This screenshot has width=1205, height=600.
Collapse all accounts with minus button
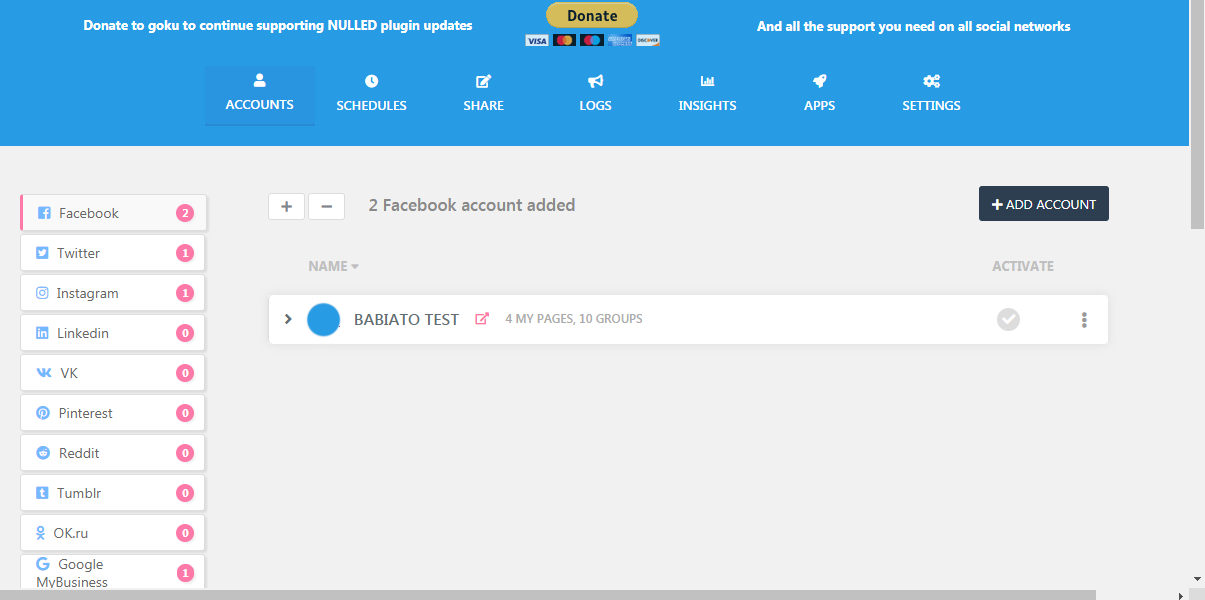tap(326, 206)
